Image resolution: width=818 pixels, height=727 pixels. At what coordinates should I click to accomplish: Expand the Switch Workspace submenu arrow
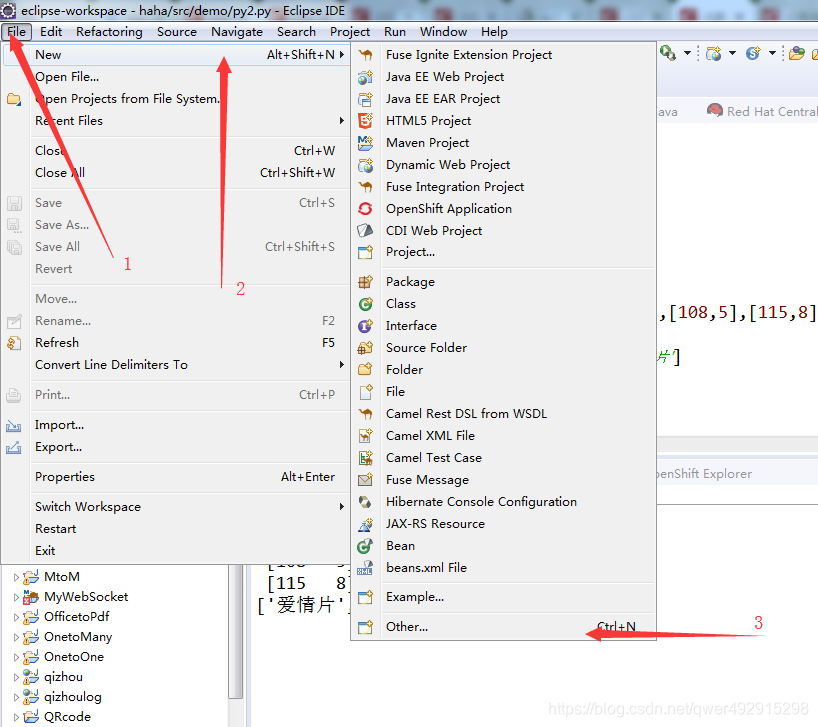(342, 506)
